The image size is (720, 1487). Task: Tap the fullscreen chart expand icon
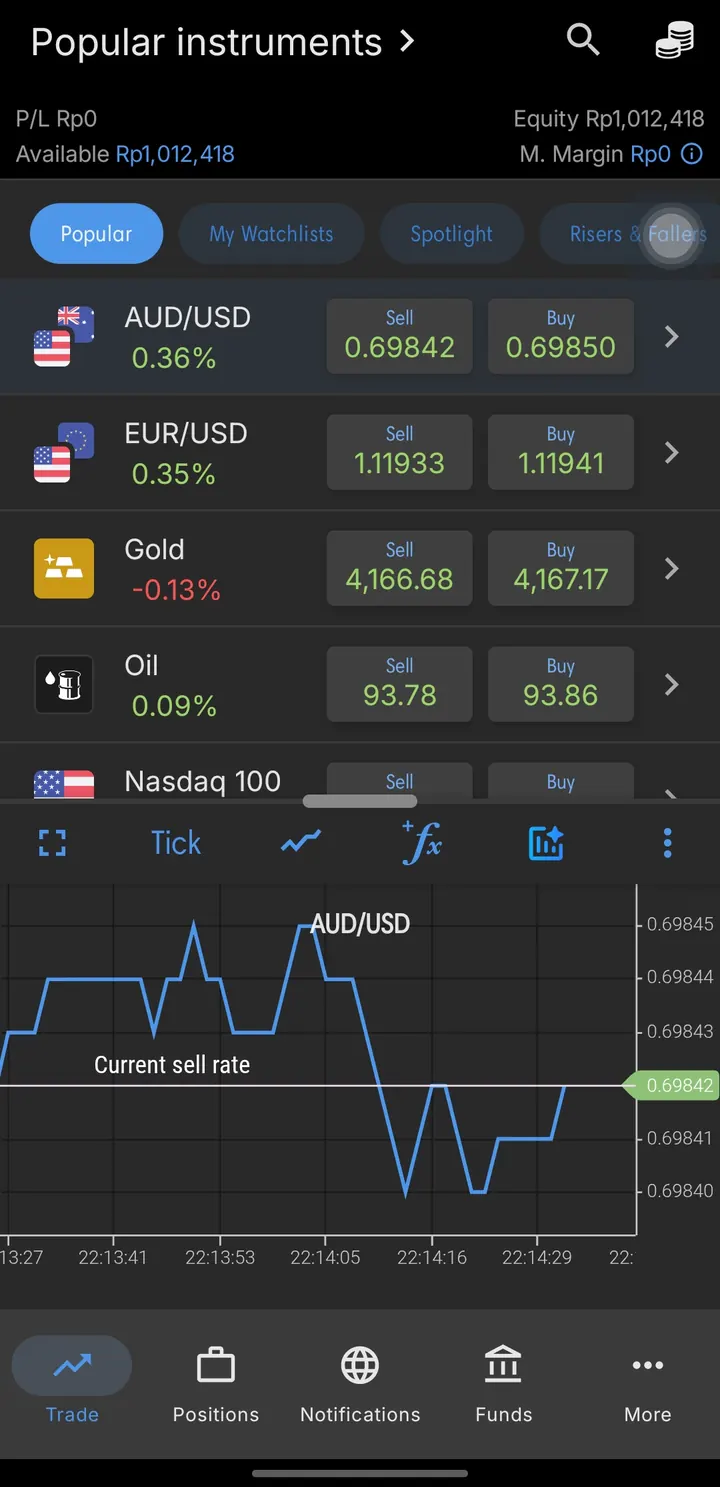(x=52, y=843)
